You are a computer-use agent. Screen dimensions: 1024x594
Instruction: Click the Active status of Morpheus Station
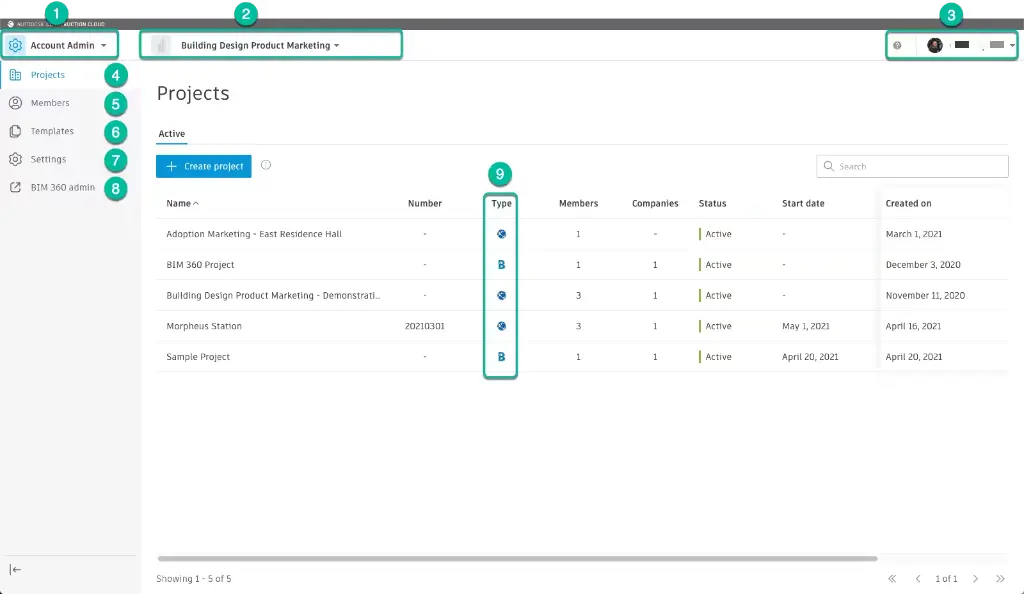coord(718,326)
